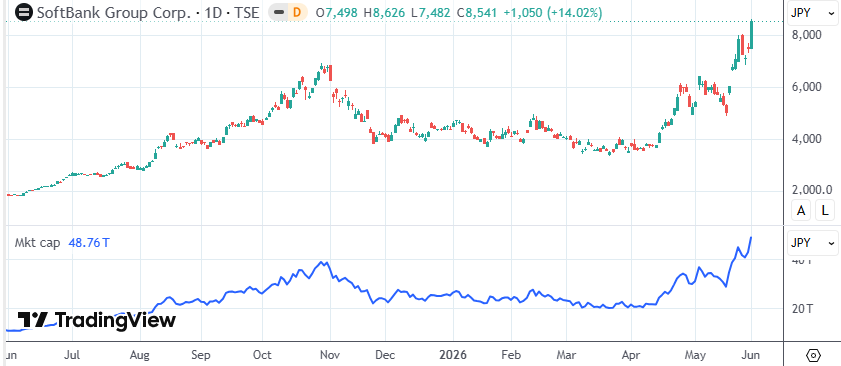The width and height of the screenshot is (841, 366).
Task: Click the Nov label on the time axis
Action: tap(330, 355)
